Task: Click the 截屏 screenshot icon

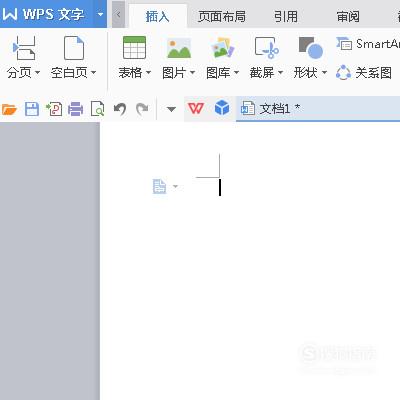Action: click(x=267, y=48)
